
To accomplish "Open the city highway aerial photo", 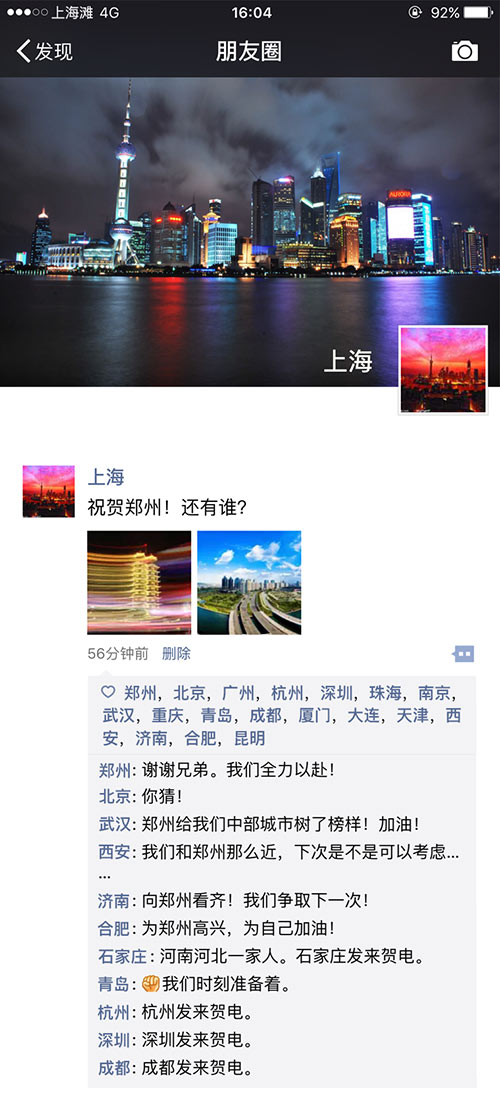I will pyautogui.click(x=249, y=582).
